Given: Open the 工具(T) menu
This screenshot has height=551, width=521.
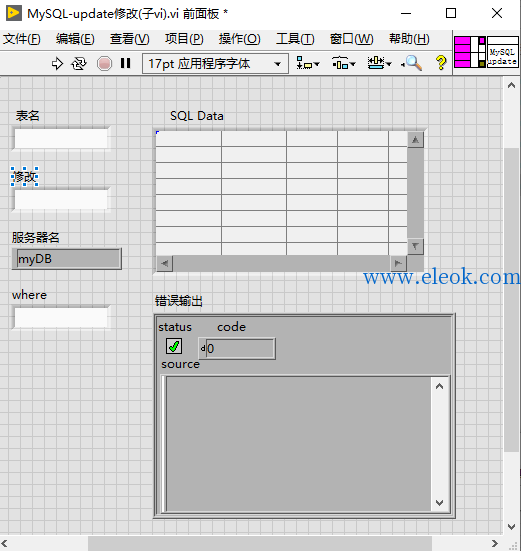Looking at the screenshot, I should coord(295,39).
